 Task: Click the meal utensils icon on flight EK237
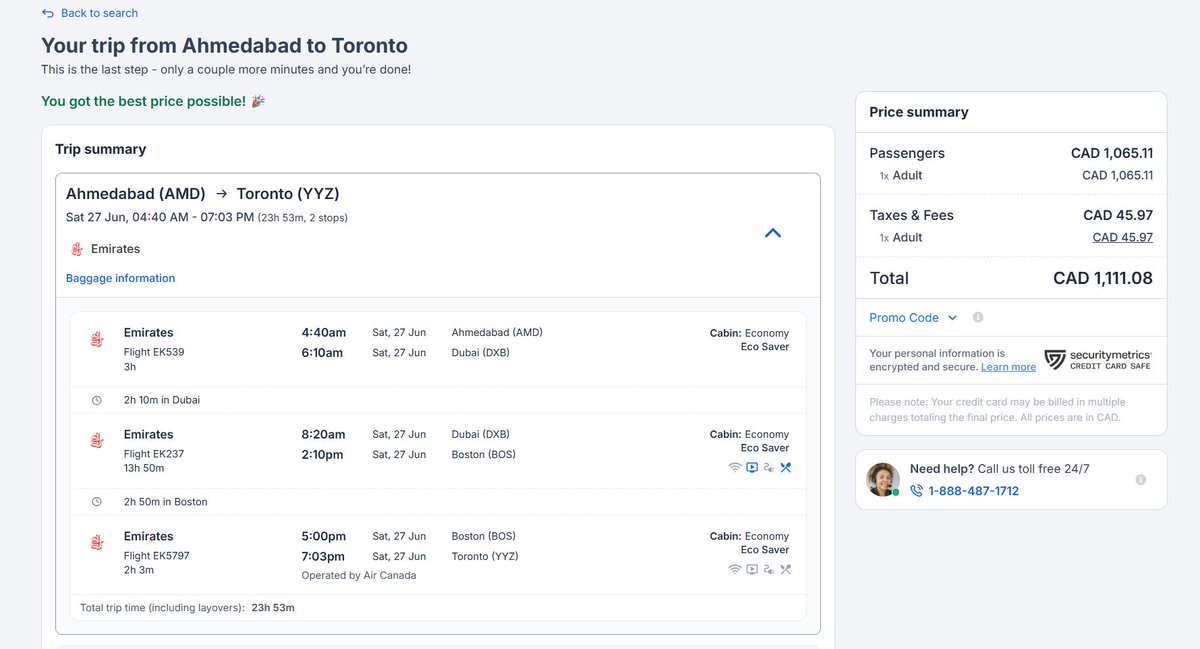[x=786, y=467]
